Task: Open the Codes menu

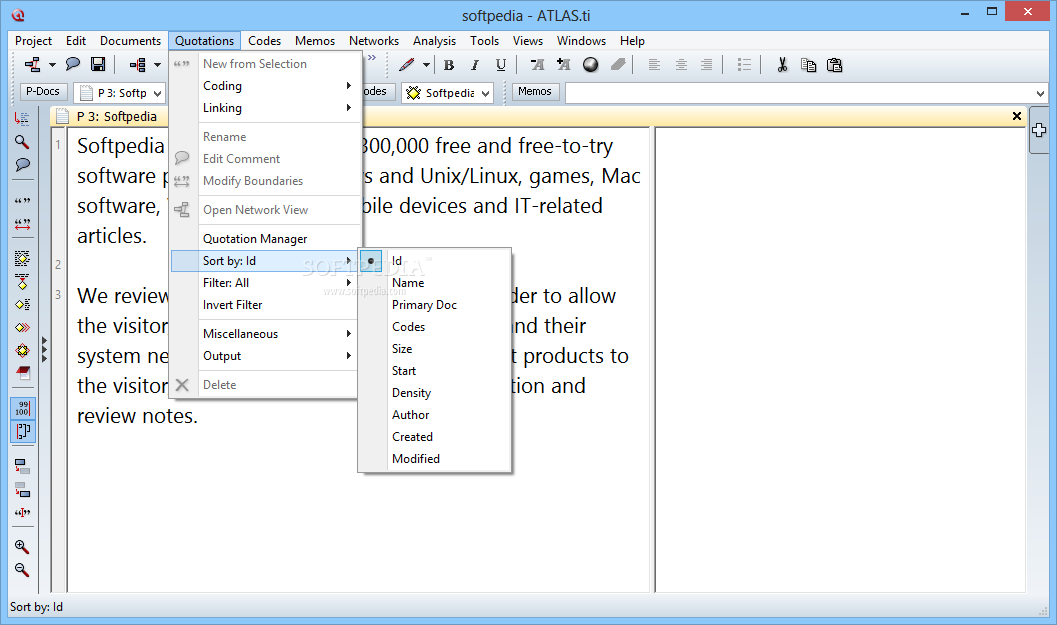Action: point(264,41)
